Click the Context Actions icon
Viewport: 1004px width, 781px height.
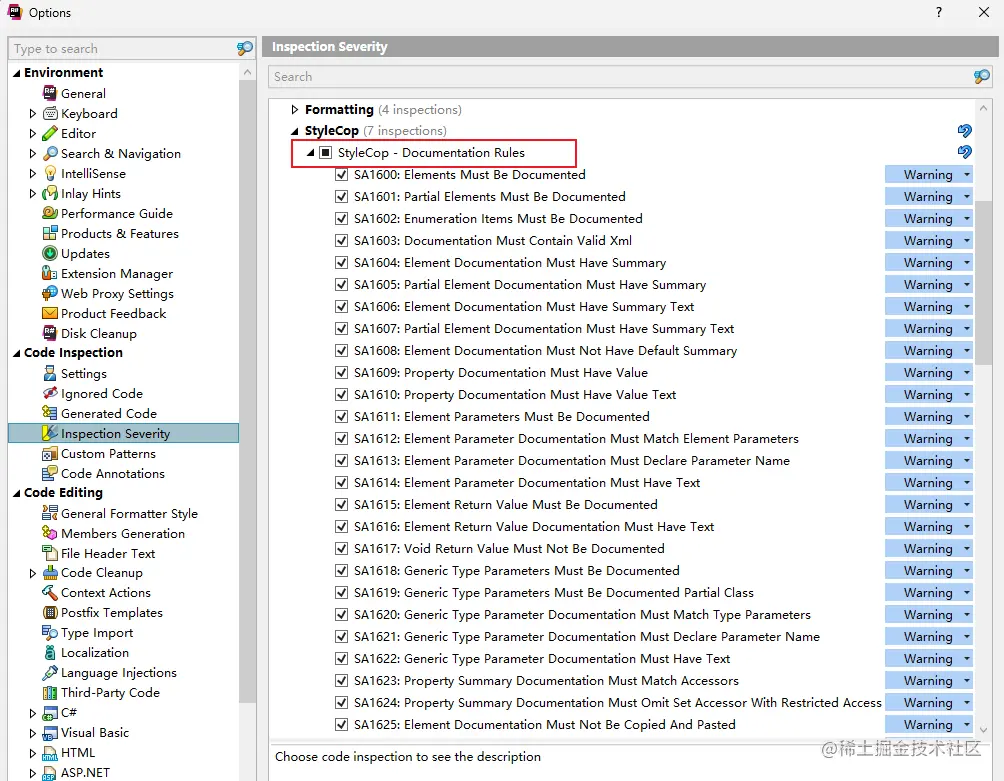[49, 592]
